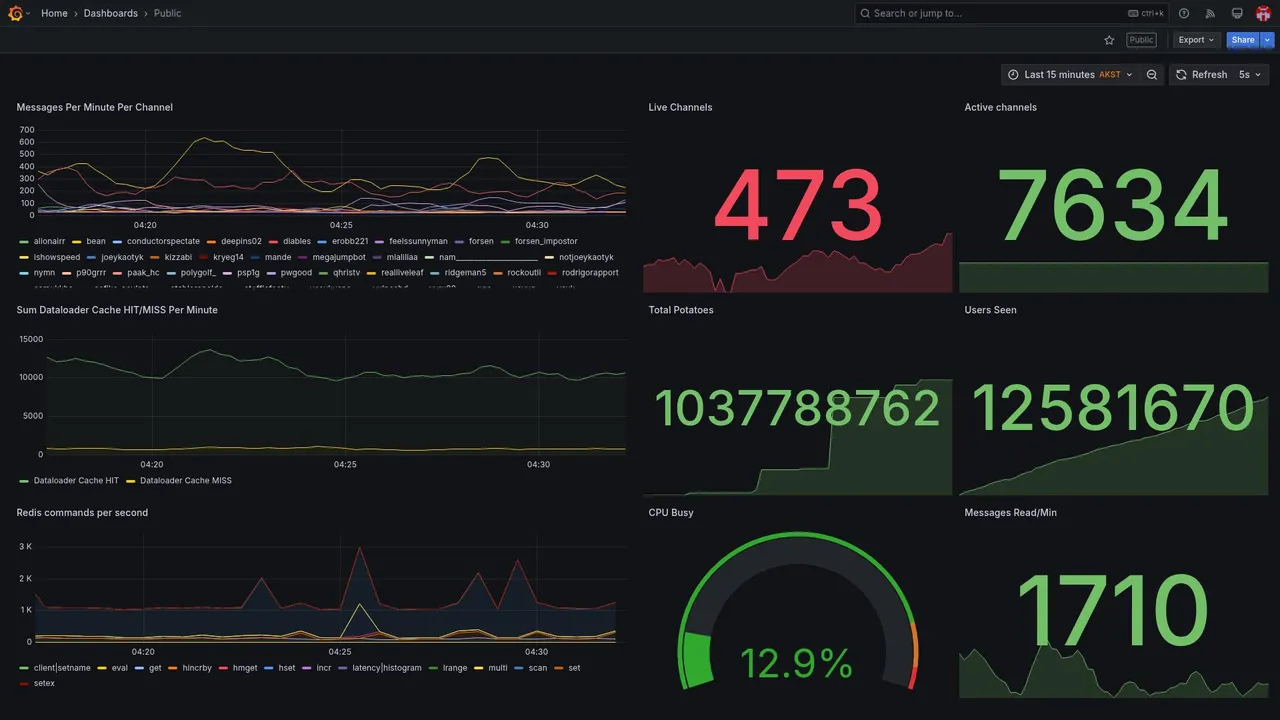
Task: Toggle the Dataloader Cache MISS series
Action: click(x=179, y=481)
